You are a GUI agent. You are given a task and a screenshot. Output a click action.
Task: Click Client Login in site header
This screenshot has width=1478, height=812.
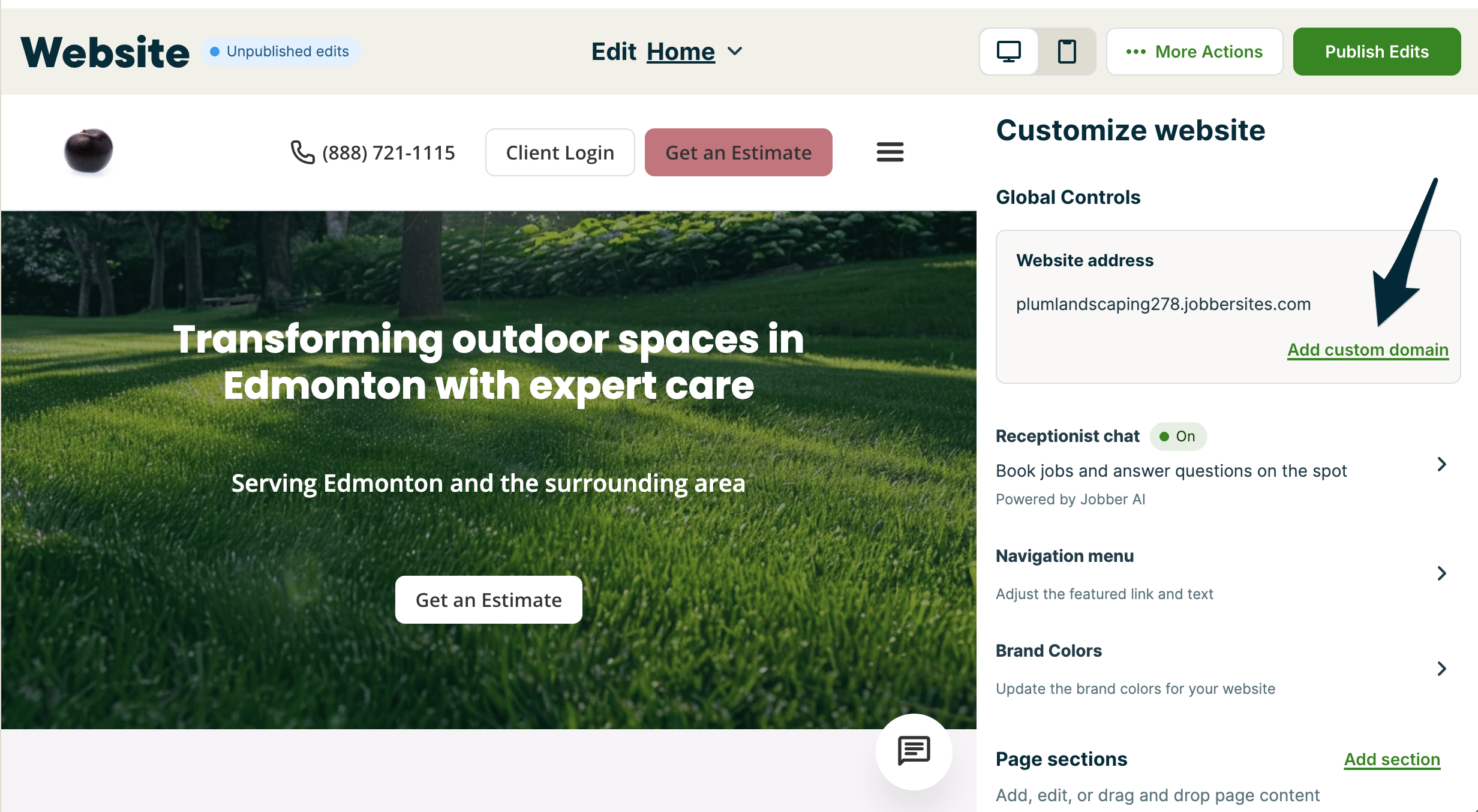[x=560, y=152]
